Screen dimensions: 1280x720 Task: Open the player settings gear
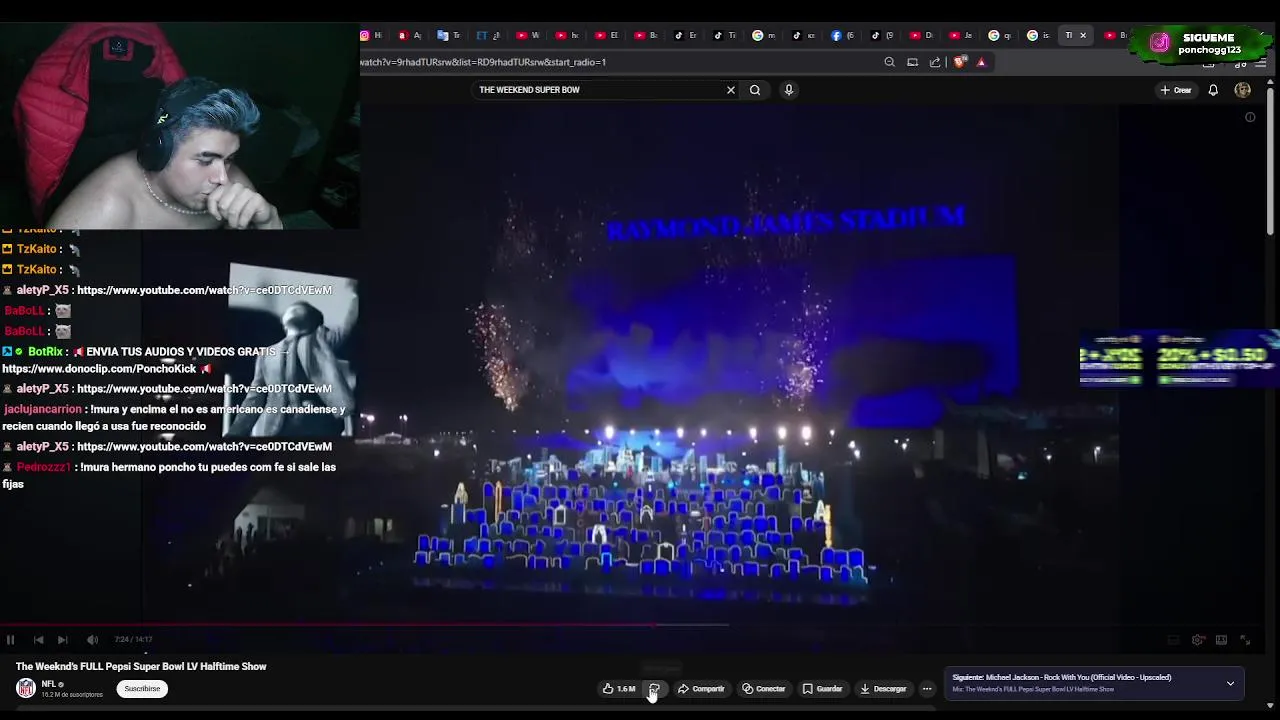pos(1198,640)
